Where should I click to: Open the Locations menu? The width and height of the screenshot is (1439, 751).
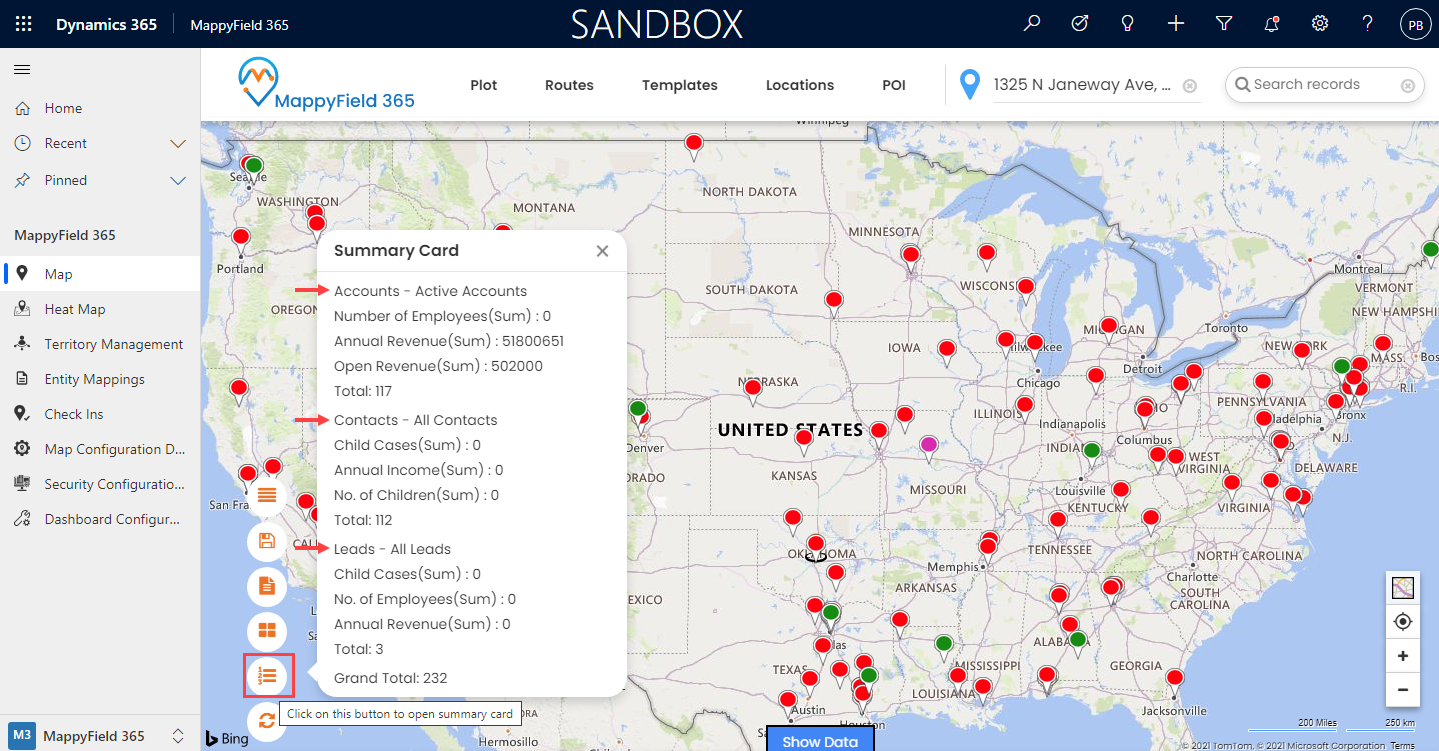coord(800,85)
